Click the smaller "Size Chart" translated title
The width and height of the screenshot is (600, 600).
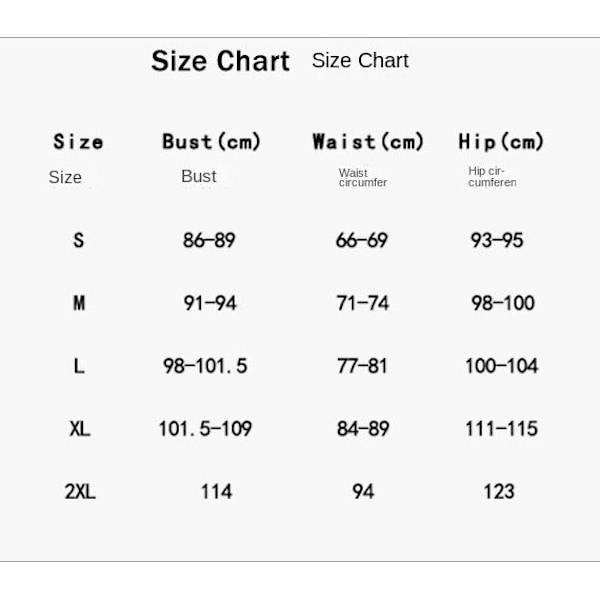point(360,60)
